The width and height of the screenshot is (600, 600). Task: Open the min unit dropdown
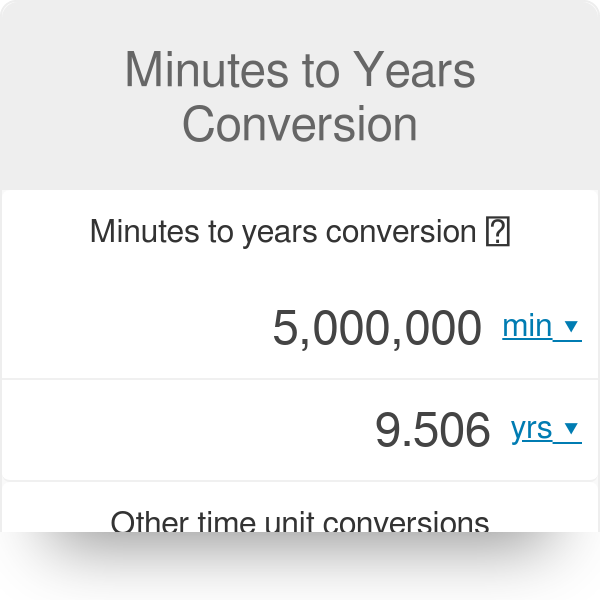click(541, 327)
